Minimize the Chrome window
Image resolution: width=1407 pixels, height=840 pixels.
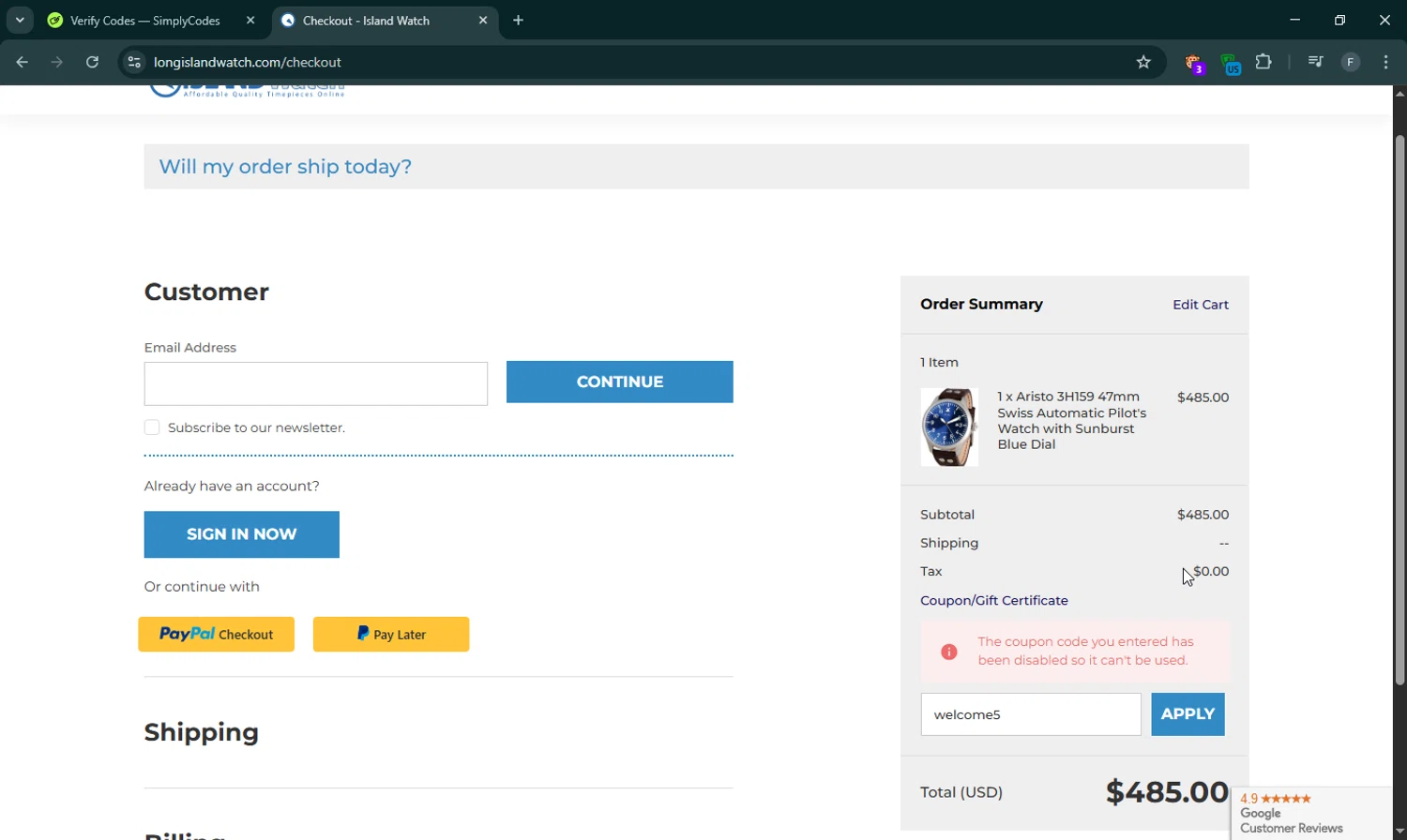pyautogui.click(x=1295, y=20)
